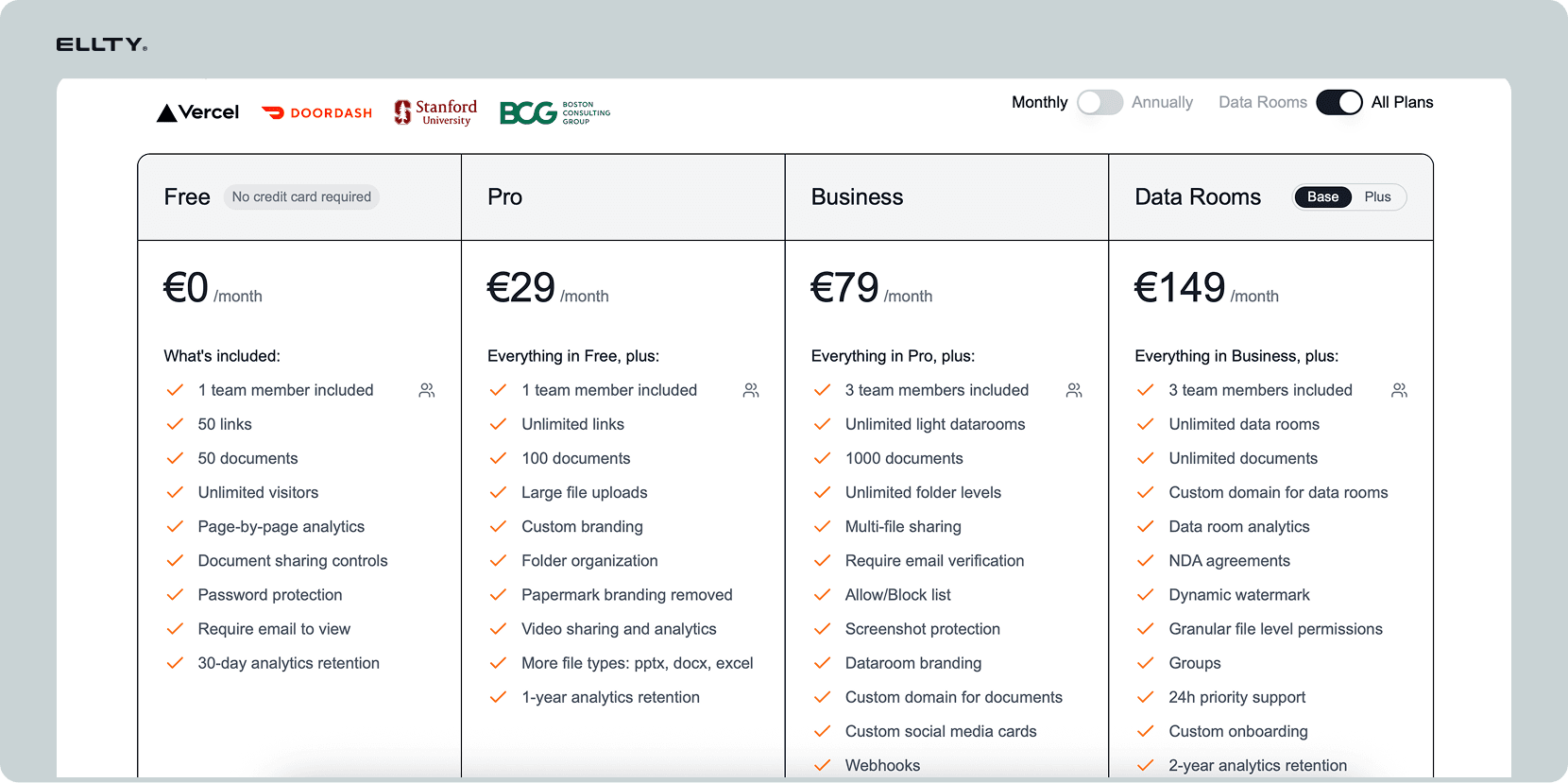
Task: Click team members icon in Business plan
Action: (1074, 390)
